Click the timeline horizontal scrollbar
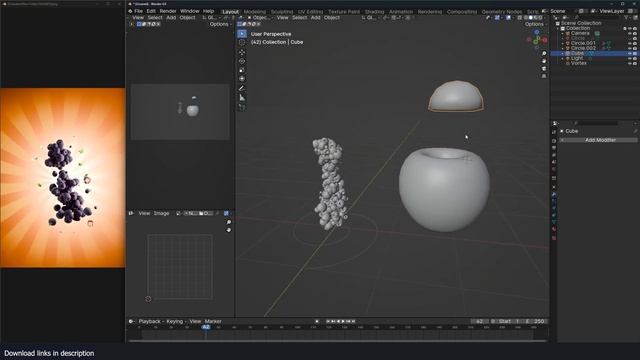This screenshot has width=640, height=360. (x=337, y=340)
